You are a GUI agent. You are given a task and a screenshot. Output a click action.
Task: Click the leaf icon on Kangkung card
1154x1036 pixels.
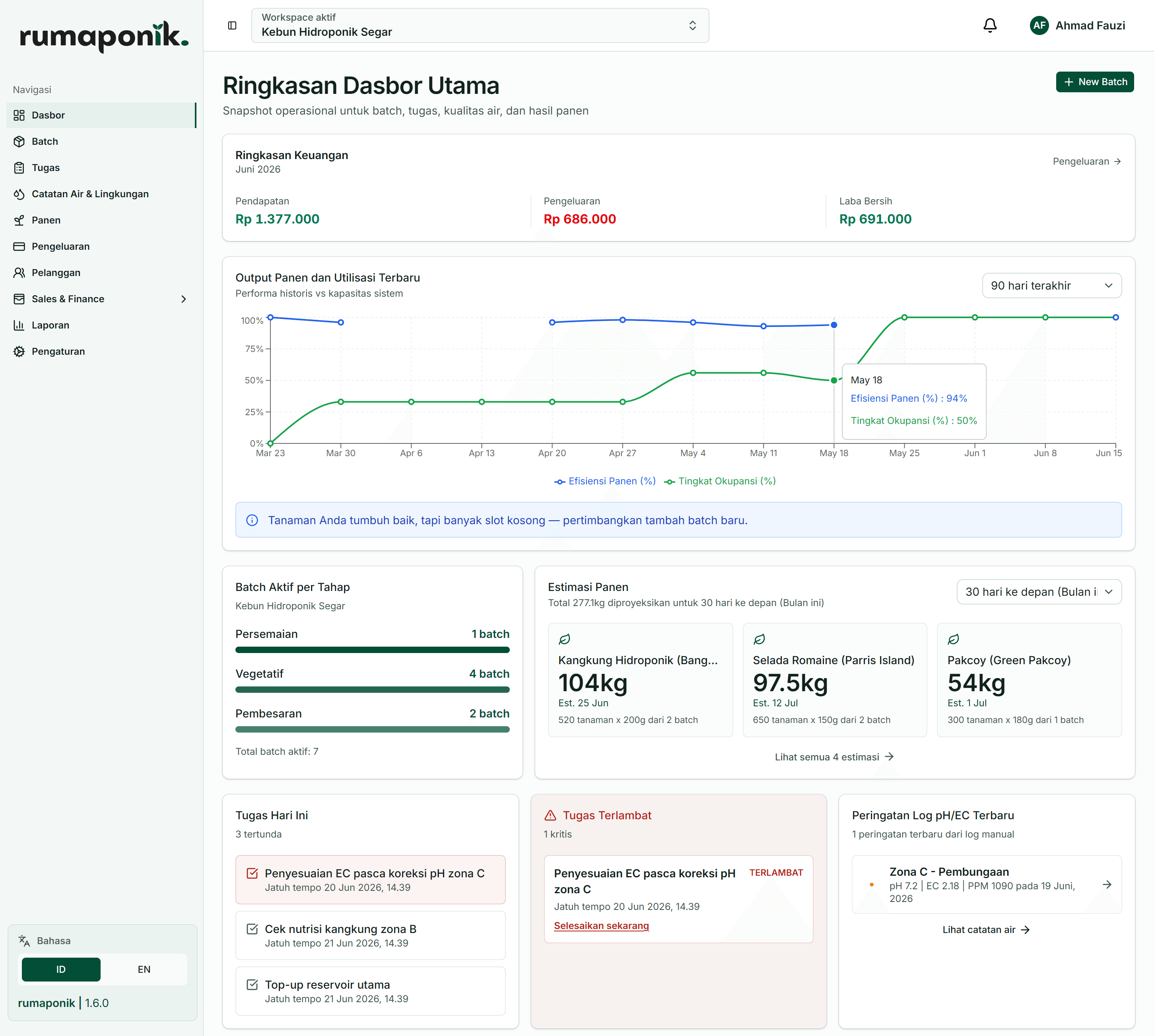[x=565, y=639]
